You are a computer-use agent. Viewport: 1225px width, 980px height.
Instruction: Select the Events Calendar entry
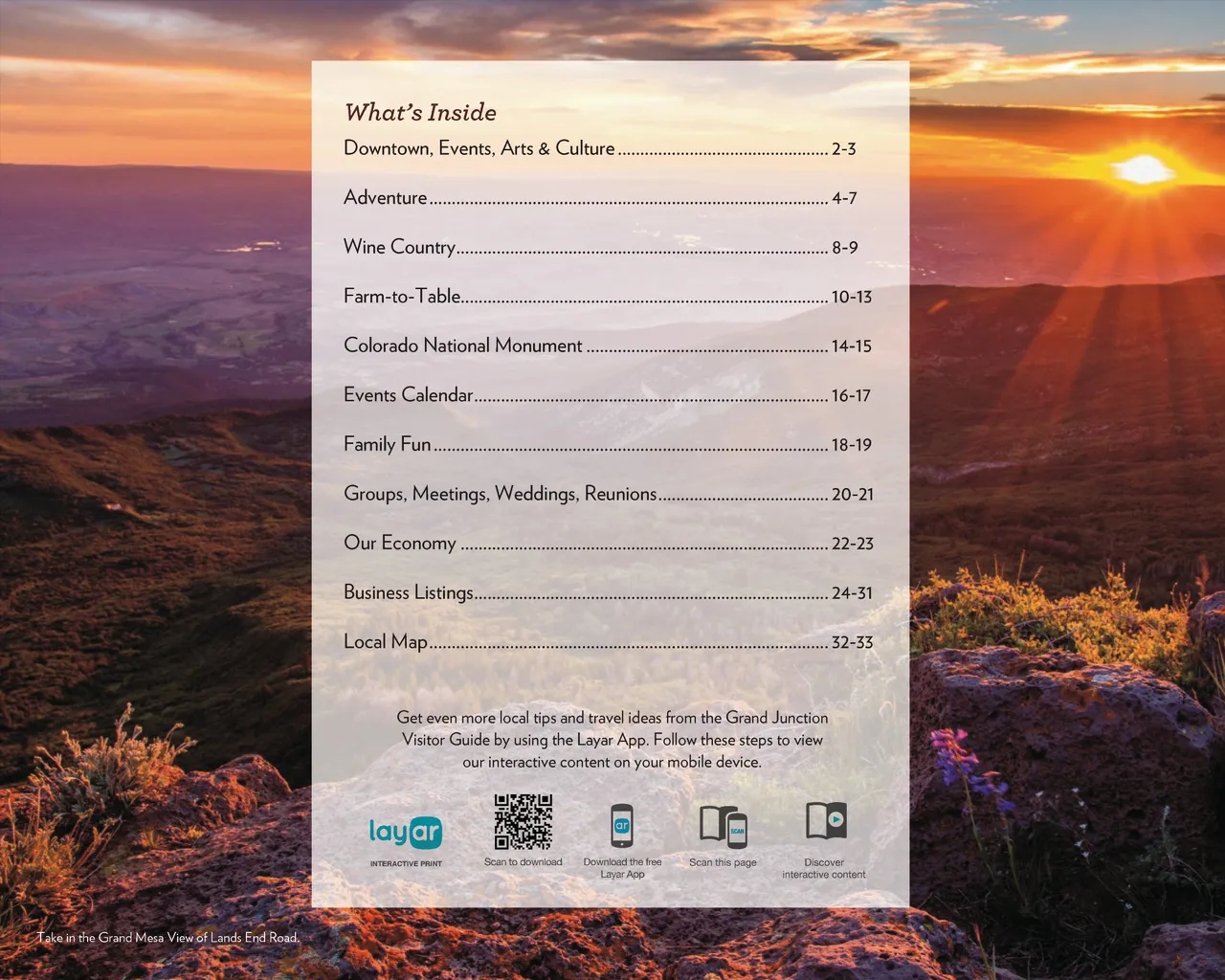click(x=409, y=395)
